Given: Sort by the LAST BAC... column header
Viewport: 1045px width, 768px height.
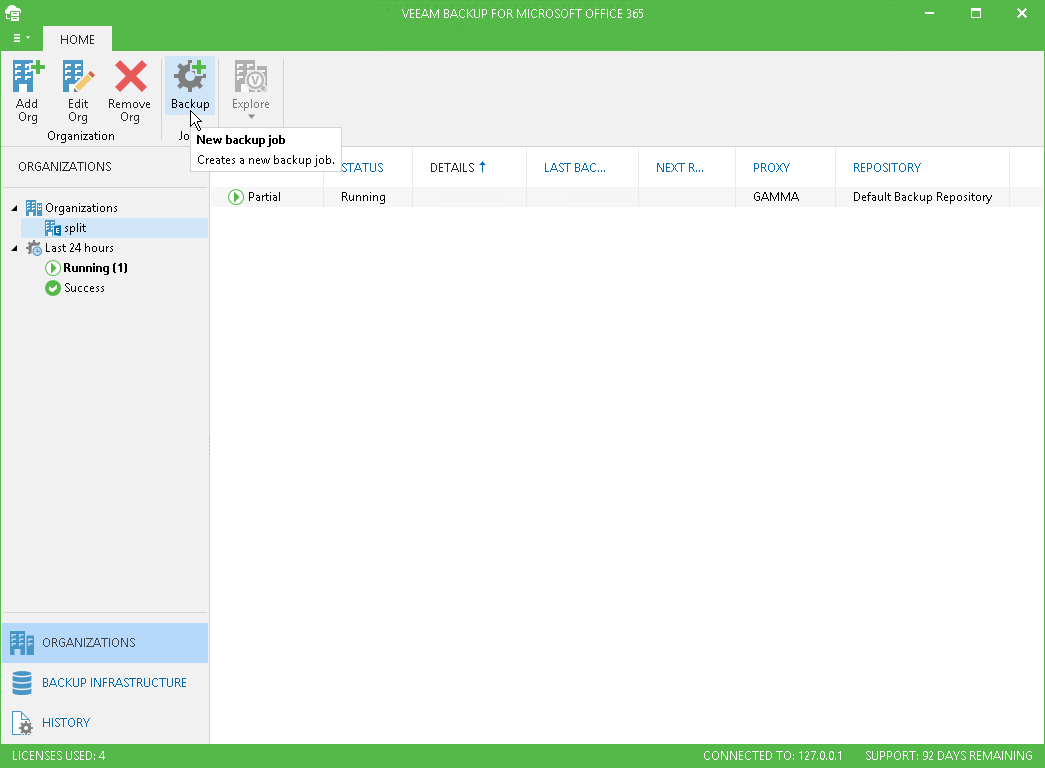Looking at the screenshot, I should pos(574,167).
